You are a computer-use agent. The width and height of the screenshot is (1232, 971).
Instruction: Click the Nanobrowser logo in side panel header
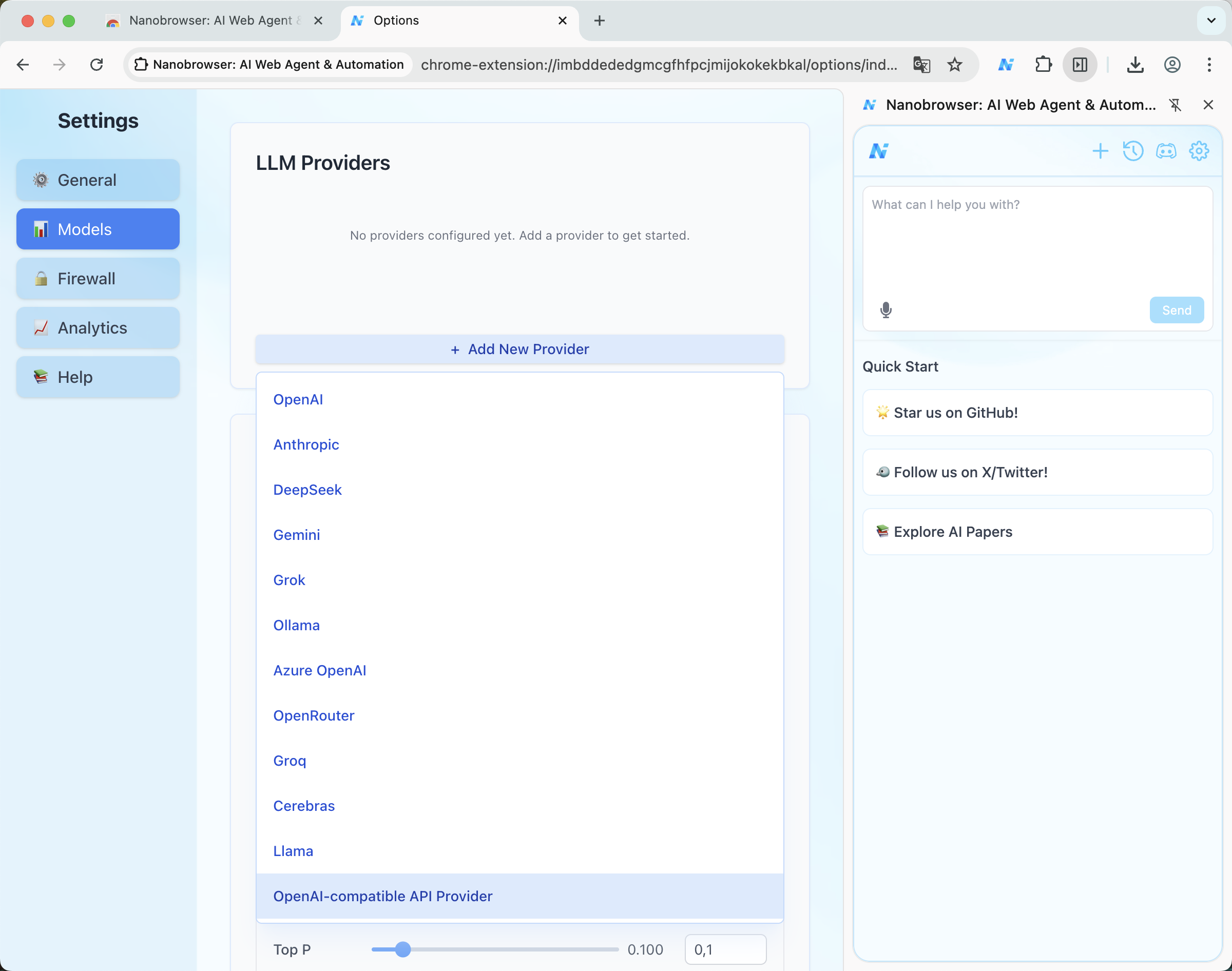tap(878, 151)
